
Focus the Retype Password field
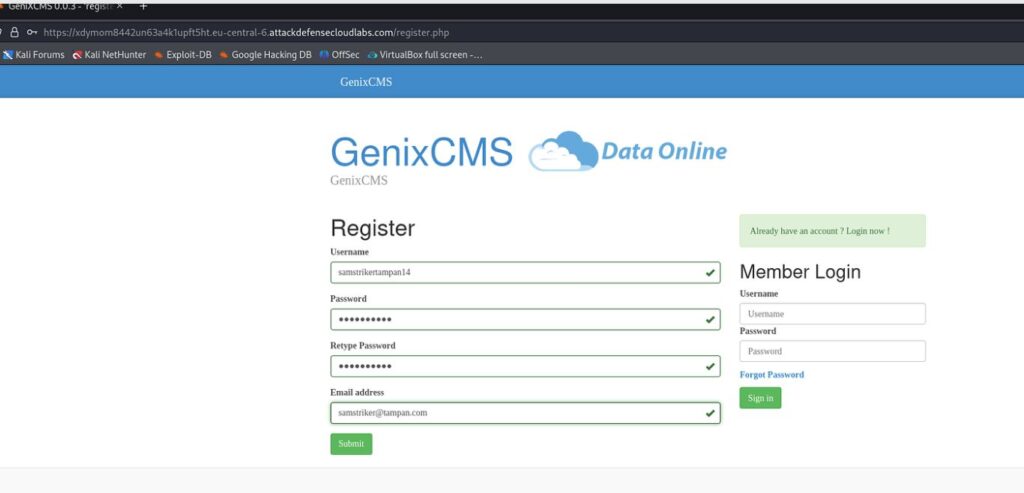pyautogui.click(x=525, y=366)
